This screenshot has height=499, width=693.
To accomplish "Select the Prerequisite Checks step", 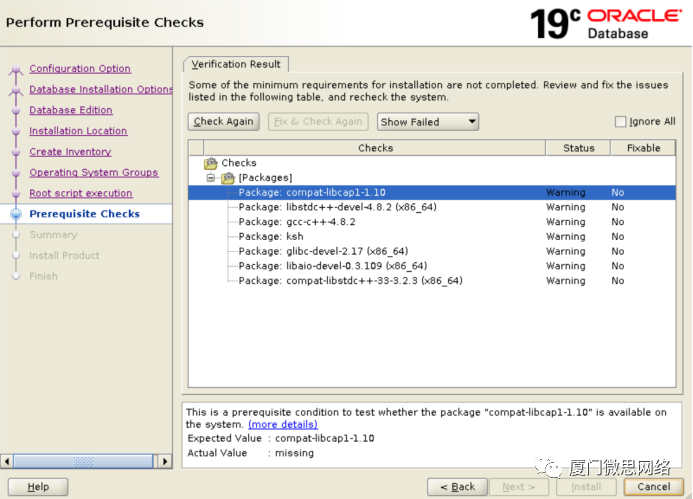I will coord(84,214).
